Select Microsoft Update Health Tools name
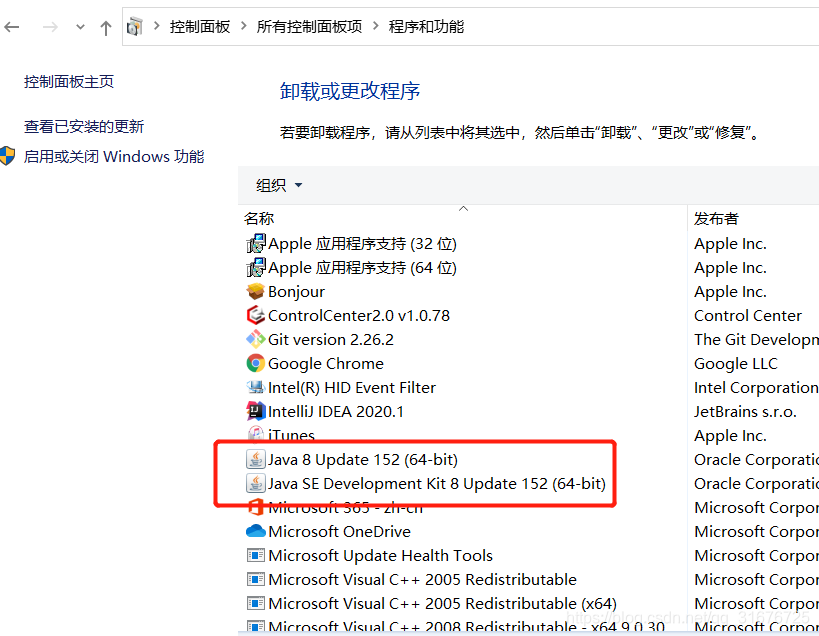This screenshot has height=636, width=819. [x=381, y=556]
